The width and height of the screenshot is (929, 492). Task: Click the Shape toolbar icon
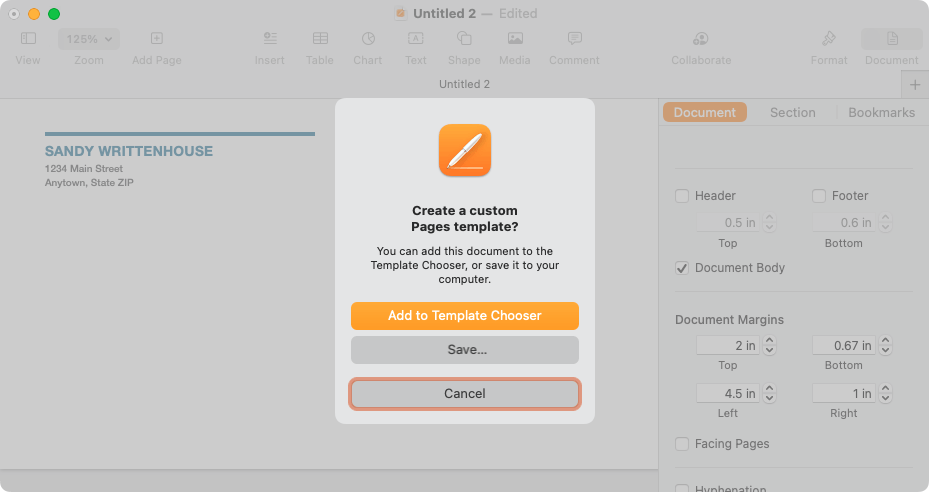click(464, 39)
